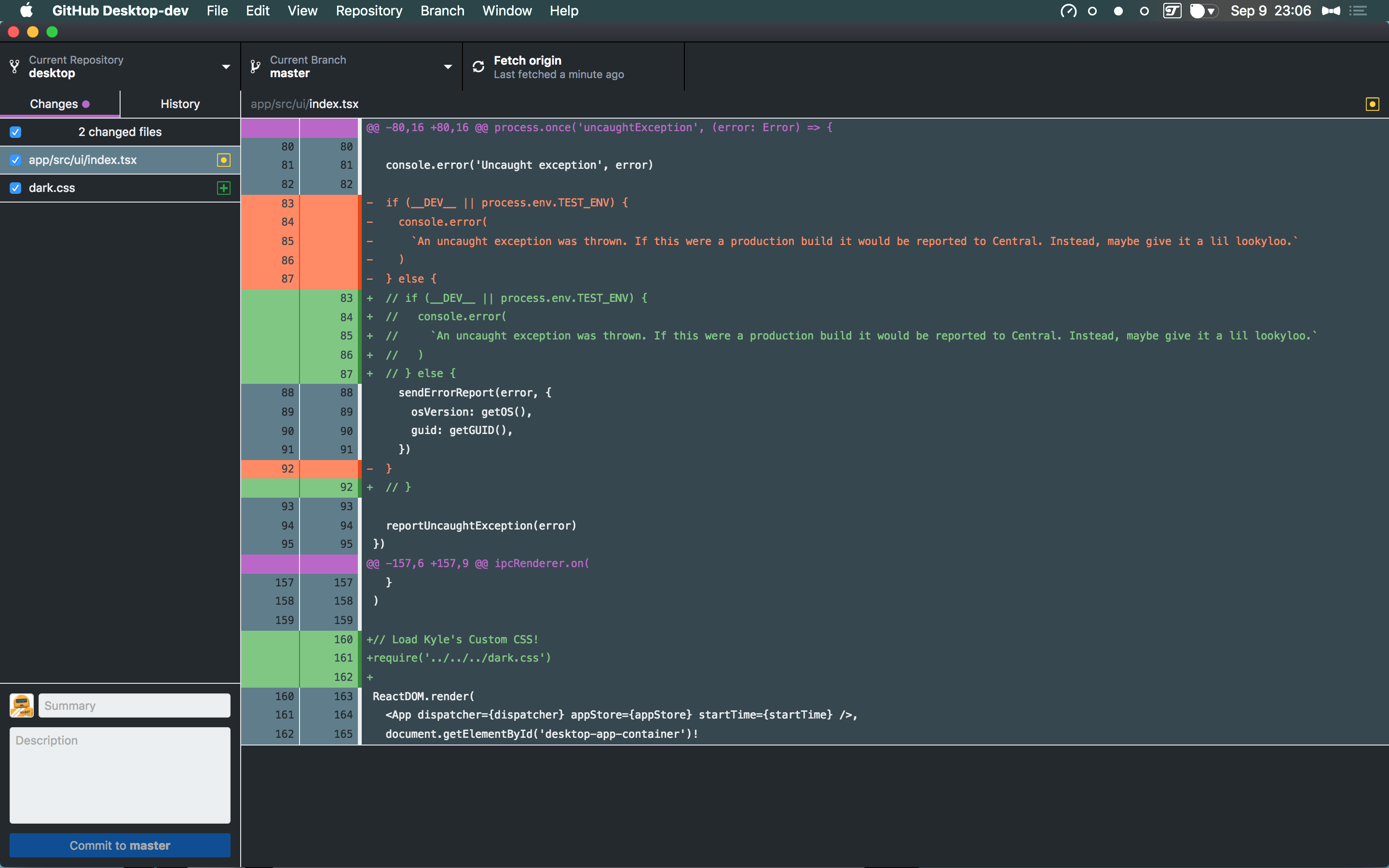Click the repository fork icon beside Current Repository
The height and width of the screenshot is (868, 1389).
[x=14, y=66]
